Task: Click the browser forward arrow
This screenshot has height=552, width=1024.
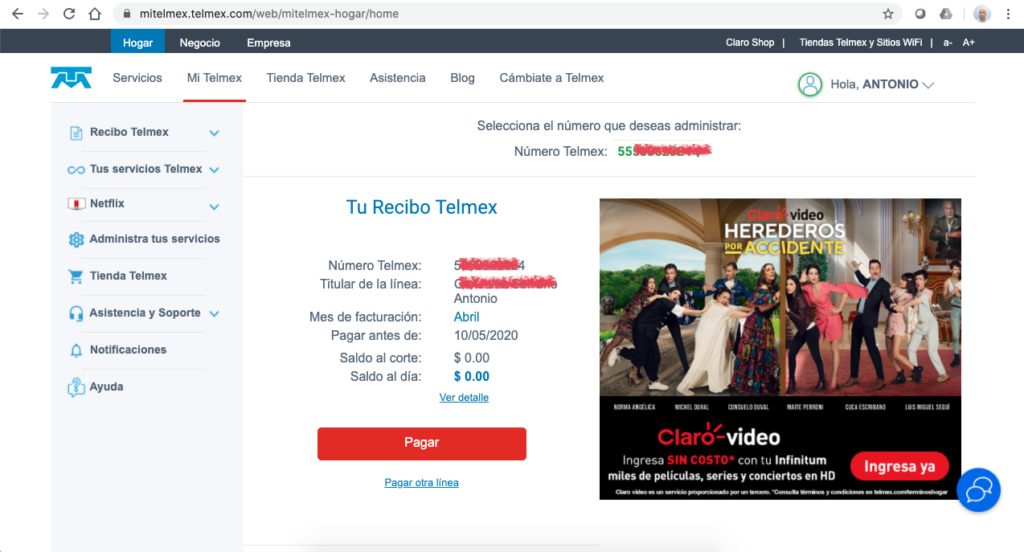Action: (43, 14)
